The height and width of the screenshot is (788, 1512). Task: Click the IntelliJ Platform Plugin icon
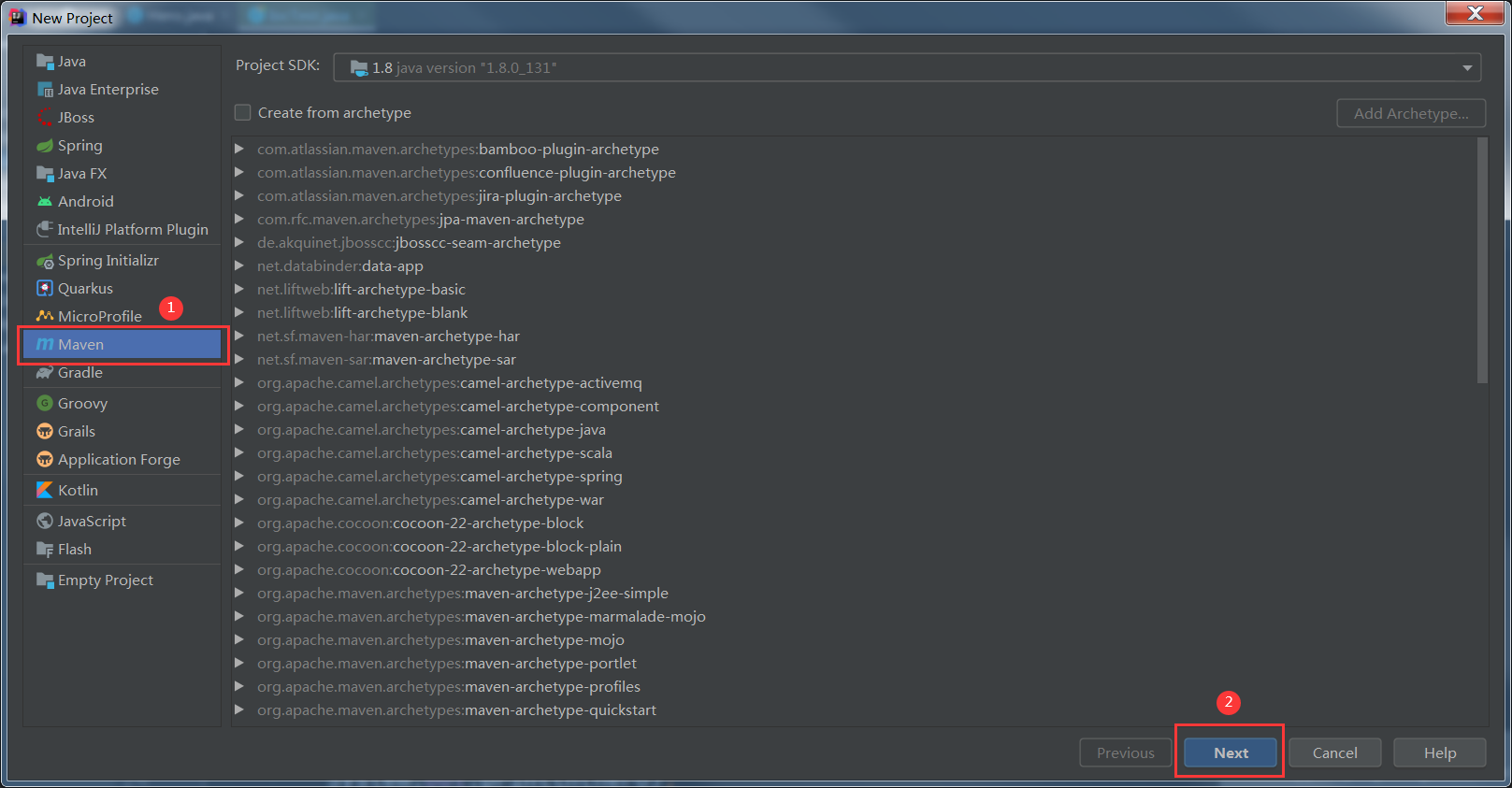(45, 230)
